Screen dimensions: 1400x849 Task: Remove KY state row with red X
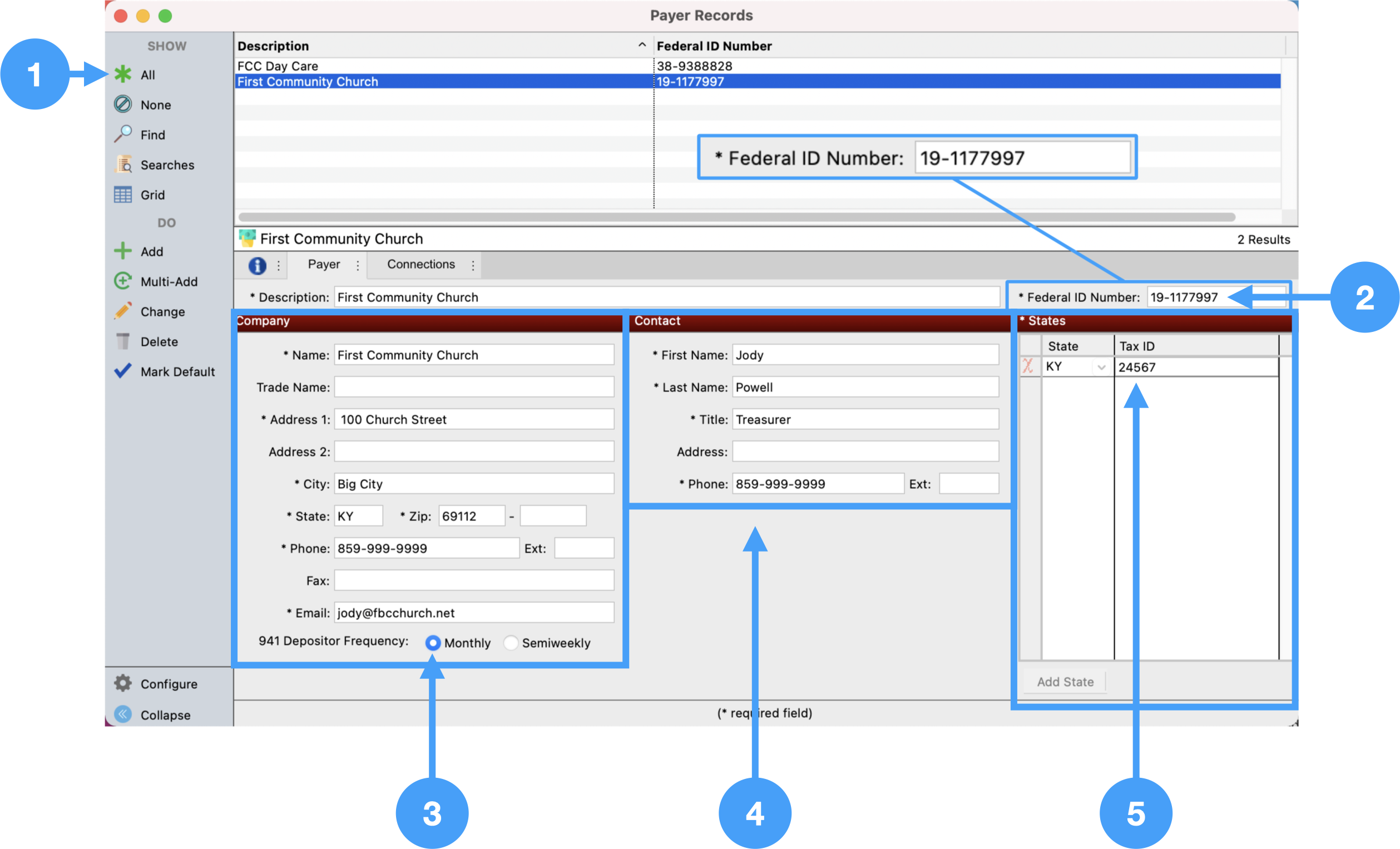(1028, 366)
